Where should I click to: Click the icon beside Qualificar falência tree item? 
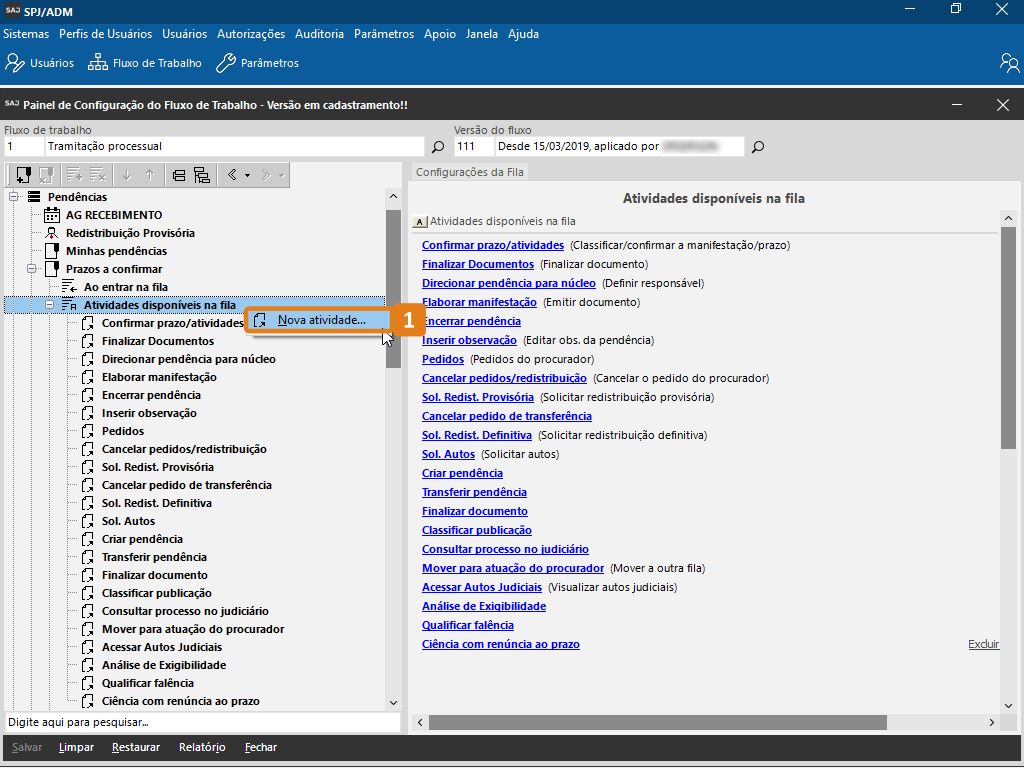pyautogui.click(x=88, y=683)
